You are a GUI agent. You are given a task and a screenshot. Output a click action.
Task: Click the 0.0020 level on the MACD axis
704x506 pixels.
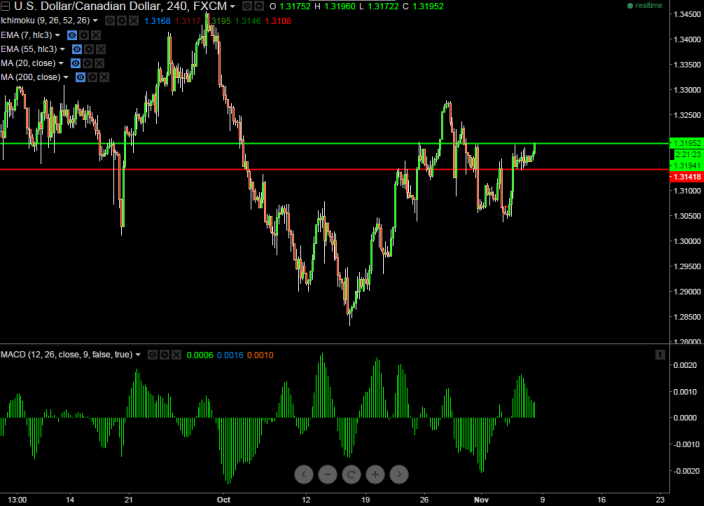(685, 365)
